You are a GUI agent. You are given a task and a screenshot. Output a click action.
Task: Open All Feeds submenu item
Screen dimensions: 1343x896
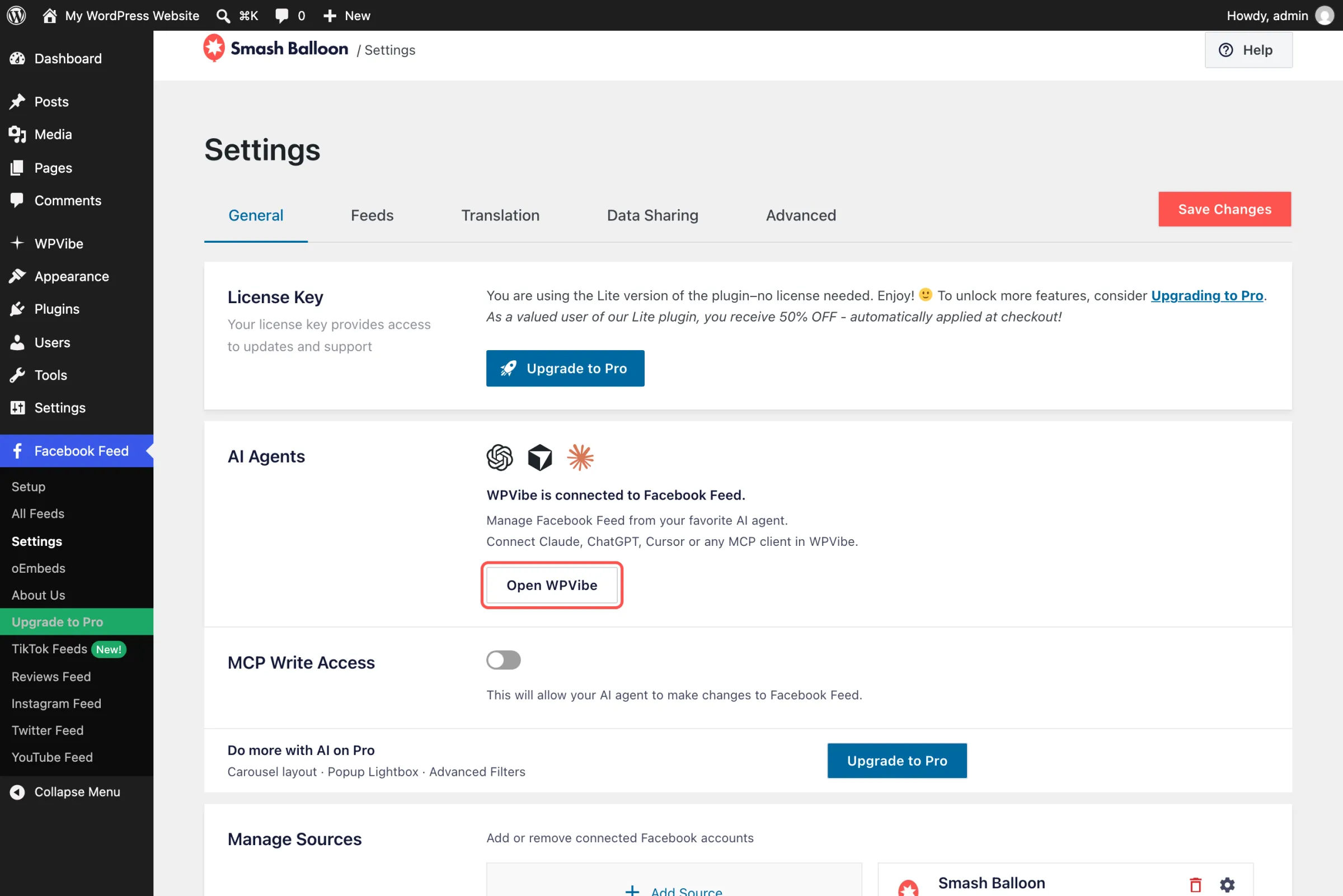click(x=37, y=513)
